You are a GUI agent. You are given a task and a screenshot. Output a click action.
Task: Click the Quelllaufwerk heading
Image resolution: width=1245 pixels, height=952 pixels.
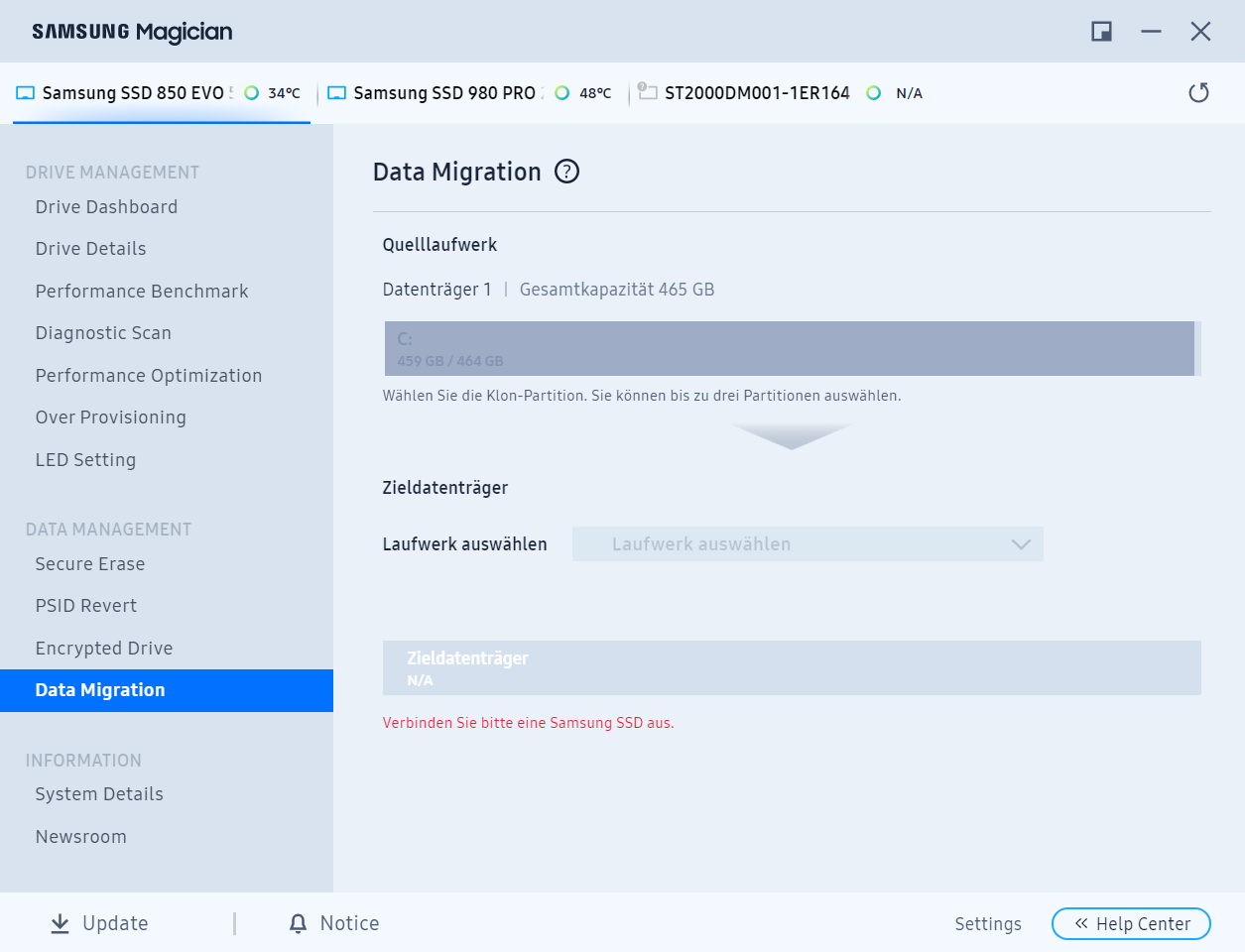tap(440, 245)
